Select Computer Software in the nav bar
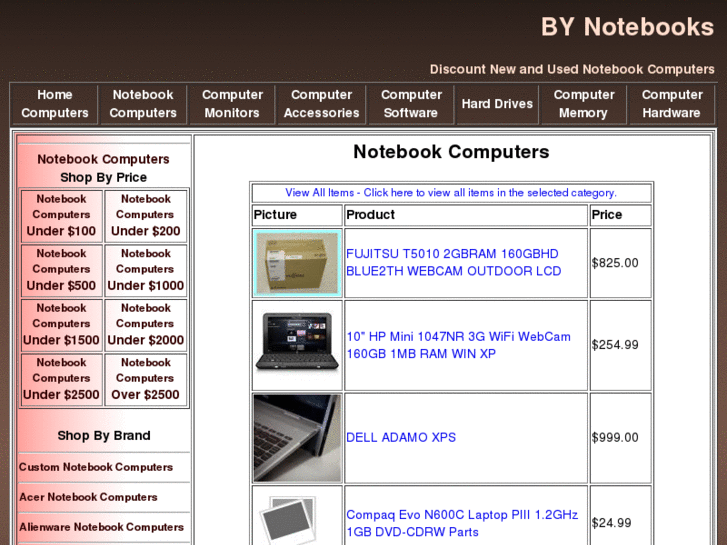The width and height of the screenshot is (727, 545). pyautogui.click(x=411, y=104)
